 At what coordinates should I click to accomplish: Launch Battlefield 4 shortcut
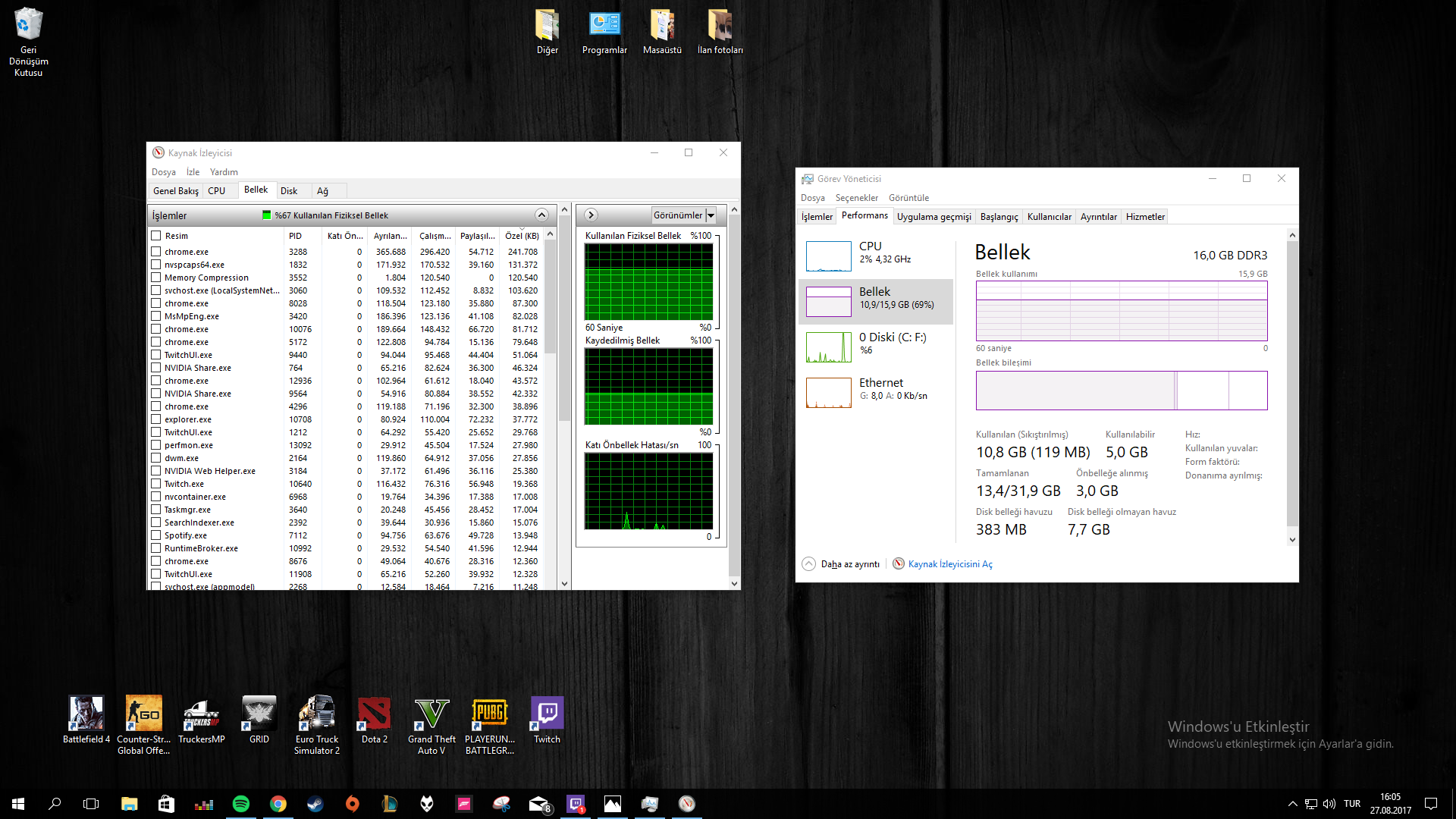tap(86, 720)
